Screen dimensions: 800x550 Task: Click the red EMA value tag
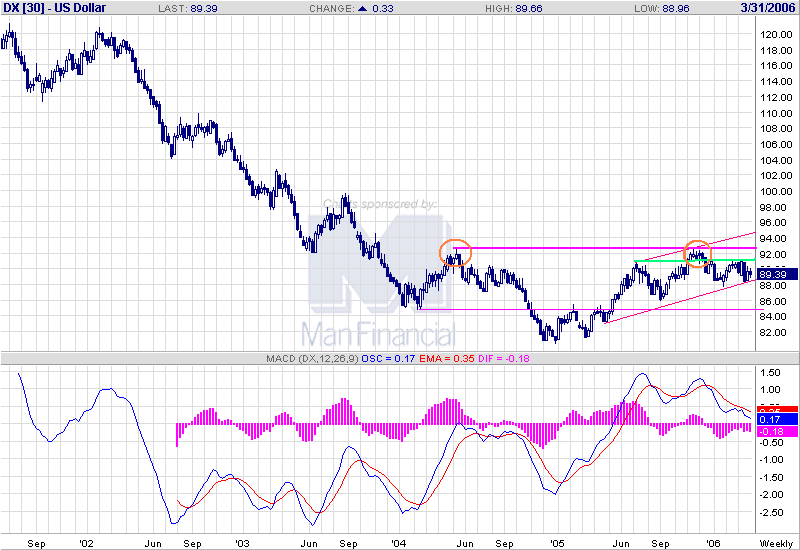(x=777, y=409)
